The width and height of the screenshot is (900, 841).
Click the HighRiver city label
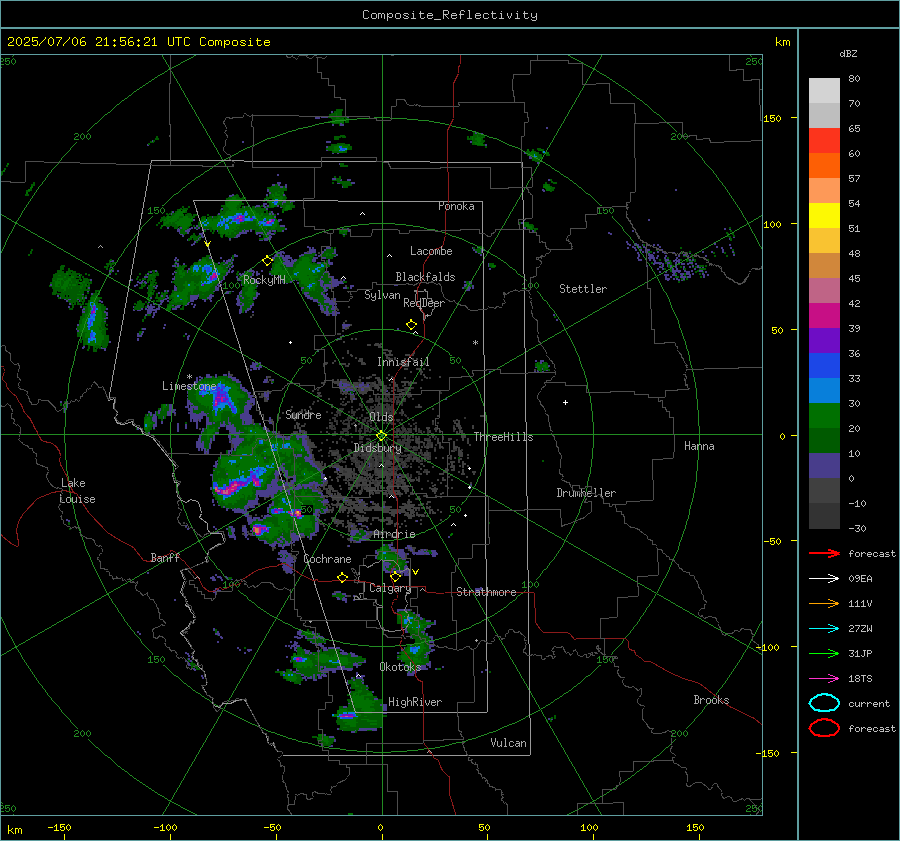pyautogui.click(x=415, y=702)
